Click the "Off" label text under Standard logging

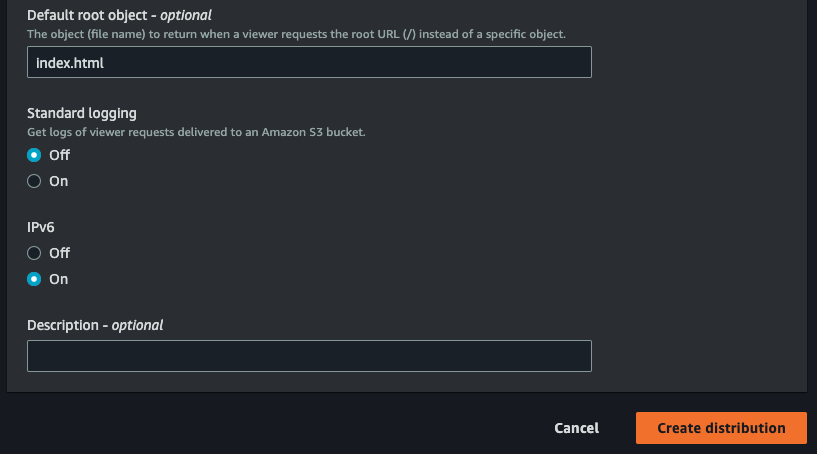point(59,155)
